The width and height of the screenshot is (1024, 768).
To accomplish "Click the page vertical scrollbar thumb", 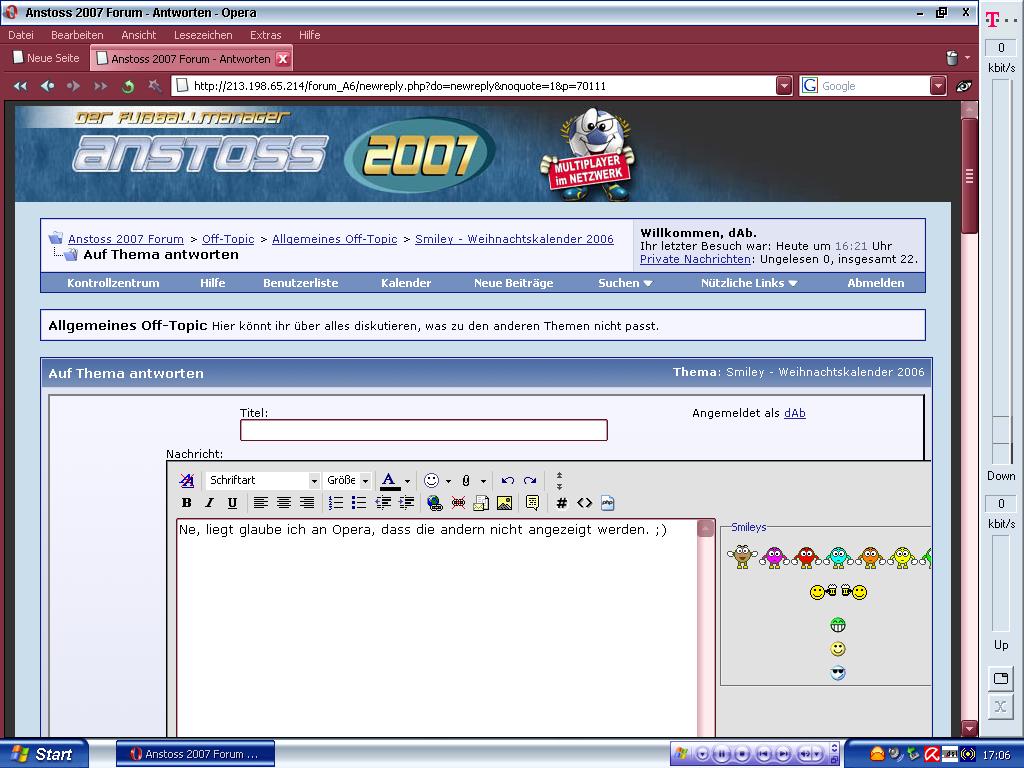I will coord(969,175).
